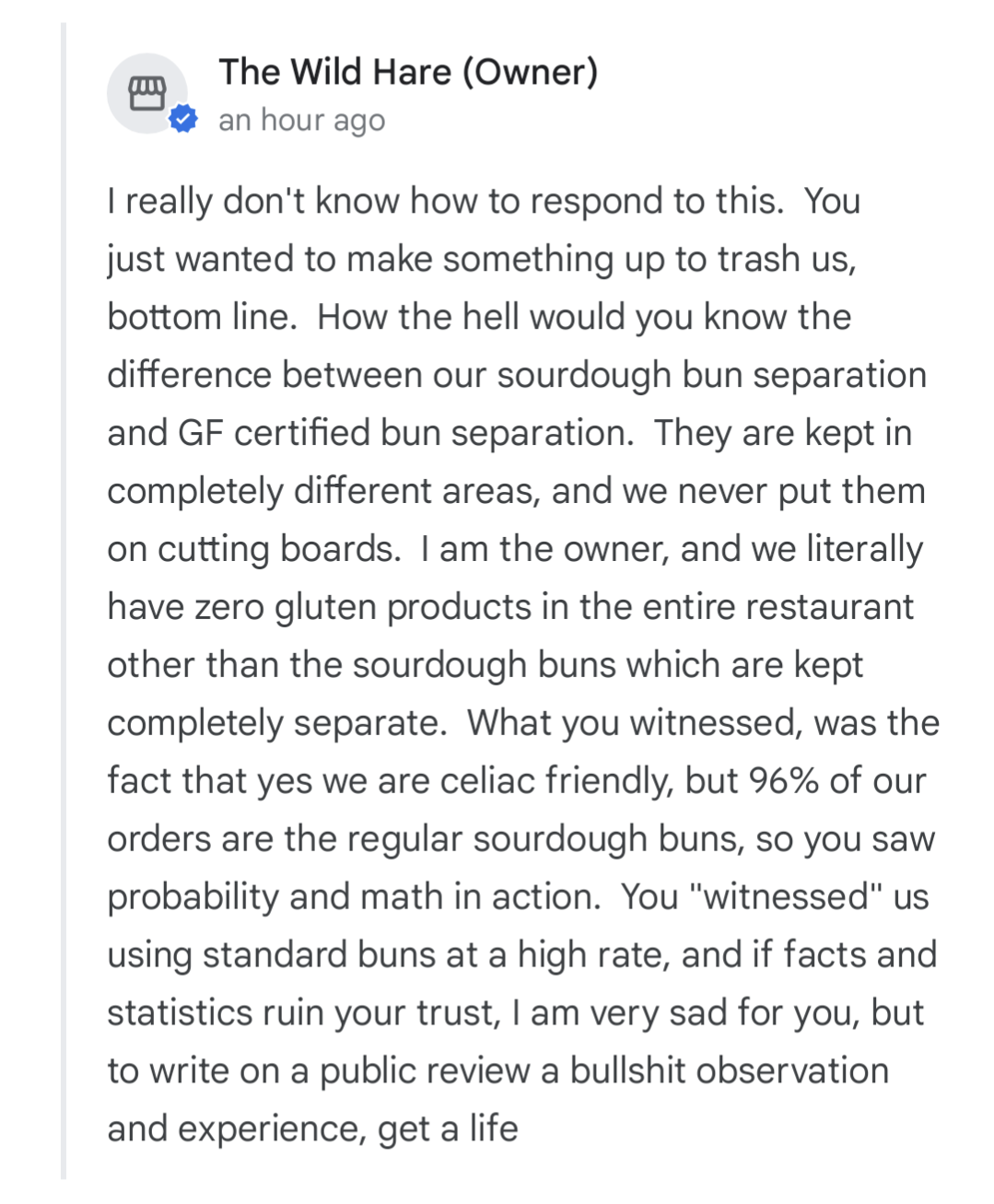The width and height of the screenshot is (994, 1204).
Task: Open The Wild Hare (Owner) profile name
Action: coord(408,72)
